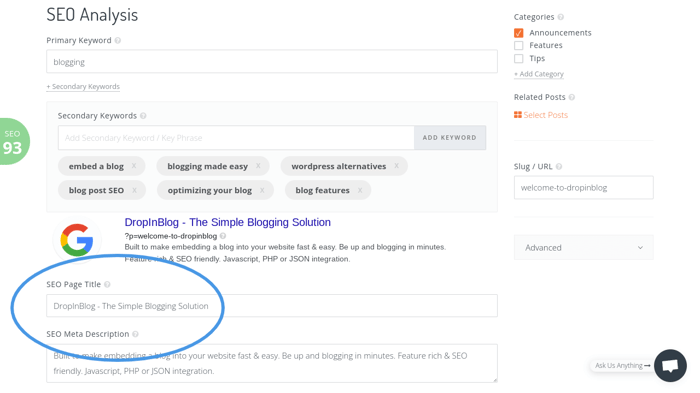
Task: Remove the 'blogging made easy' keyword tag
Action: (258, 166)
